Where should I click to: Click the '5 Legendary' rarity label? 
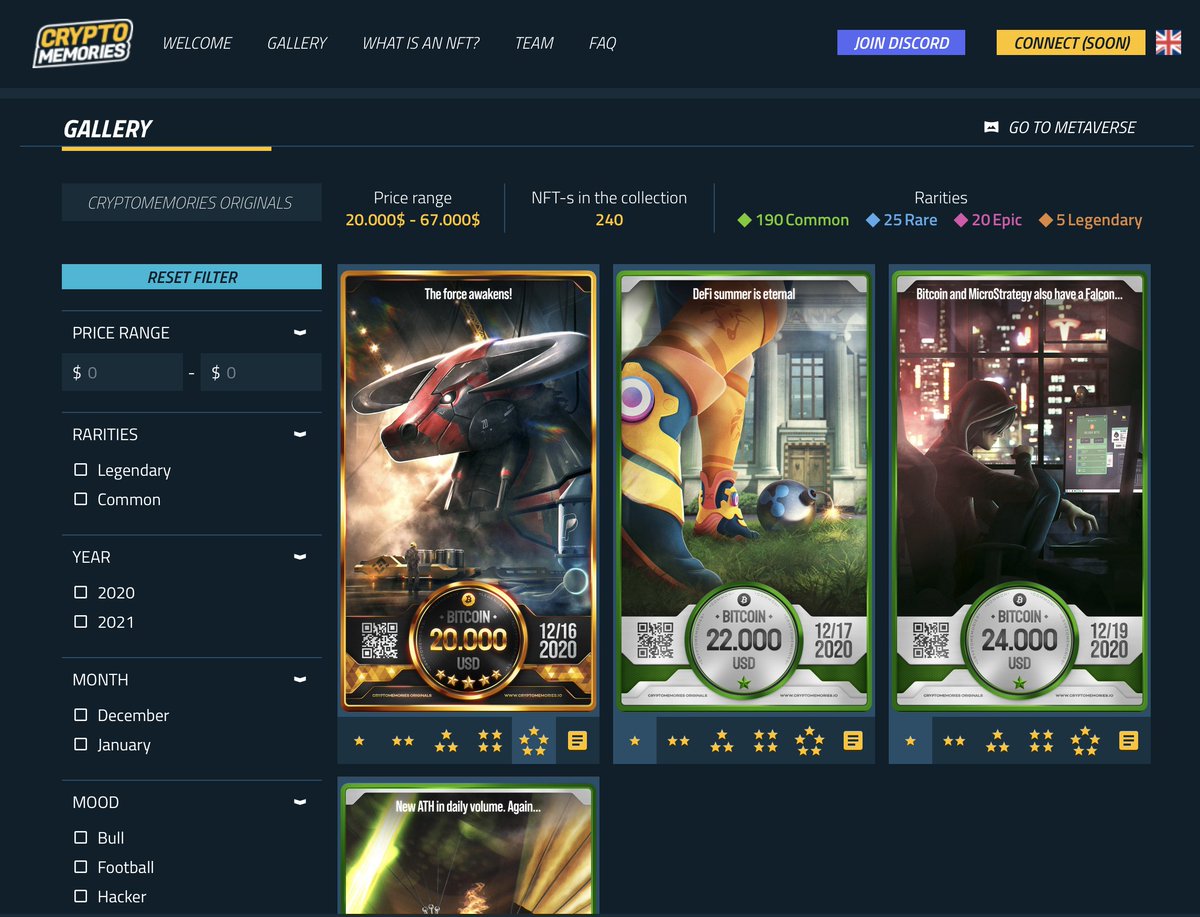pyautogui.click(x=1090, y=220)
